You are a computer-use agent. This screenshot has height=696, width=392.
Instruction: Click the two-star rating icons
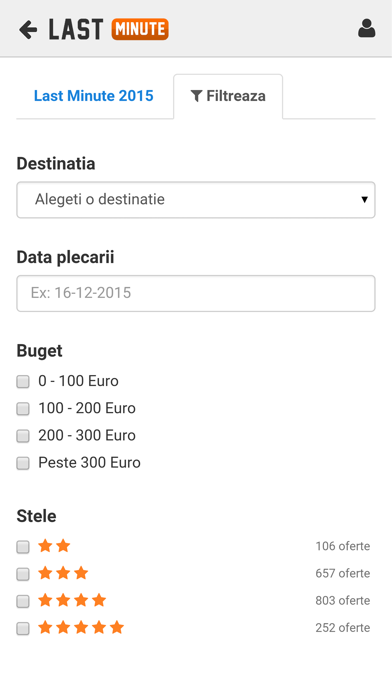(54, 546)
